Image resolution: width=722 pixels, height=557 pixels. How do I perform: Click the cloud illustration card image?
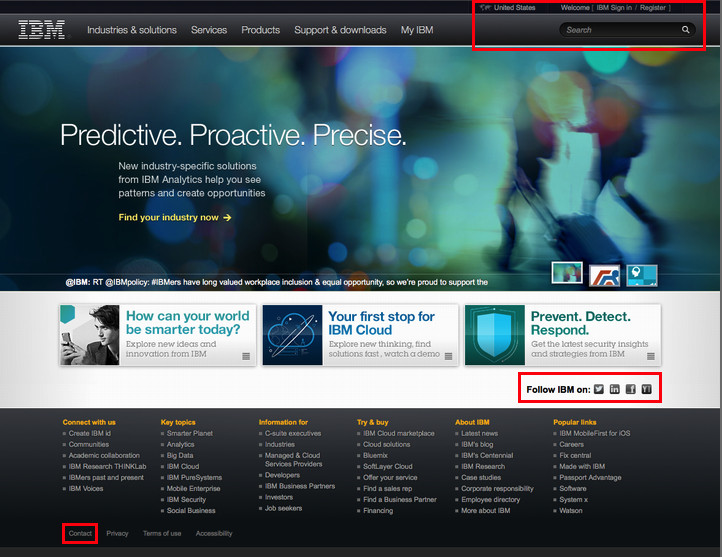pos(292,335)
